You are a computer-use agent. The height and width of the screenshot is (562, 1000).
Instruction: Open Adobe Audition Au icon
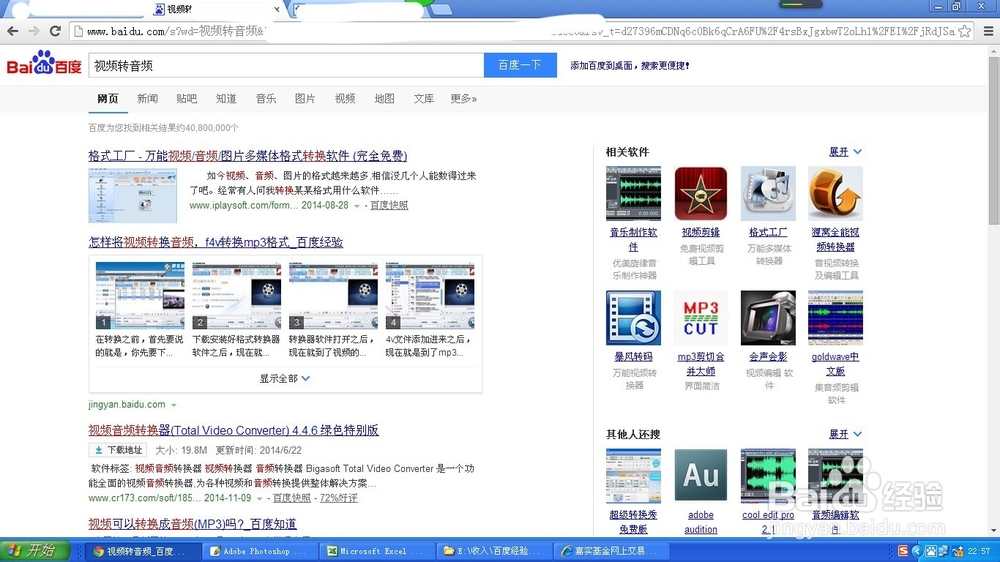pos(701,476)
